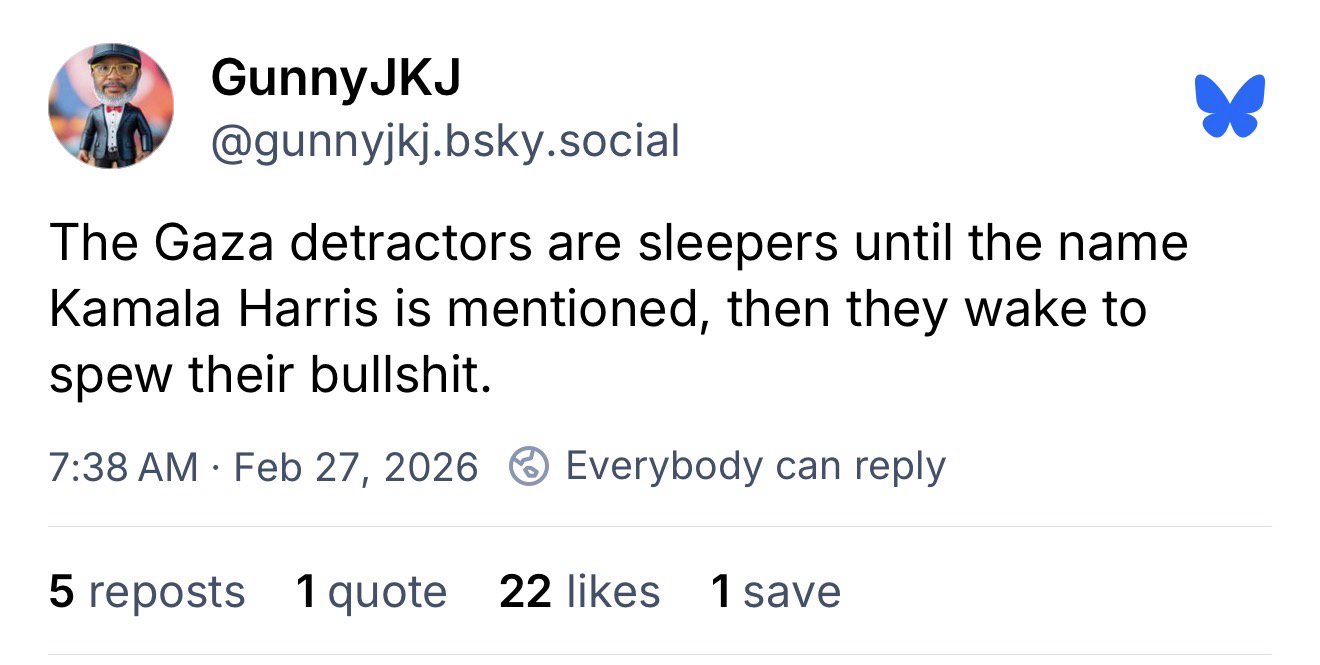This screenshot has height=665, width=1320.
Task: Open the 1 quote link
Action: 371,592
